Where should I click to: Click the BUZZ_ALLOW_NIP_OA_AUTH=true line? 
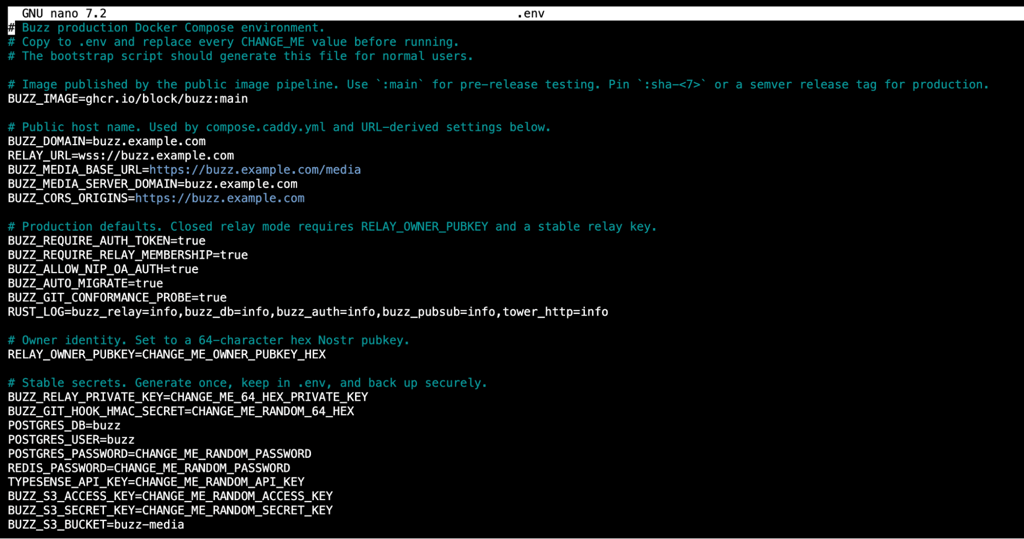point(103,269)
